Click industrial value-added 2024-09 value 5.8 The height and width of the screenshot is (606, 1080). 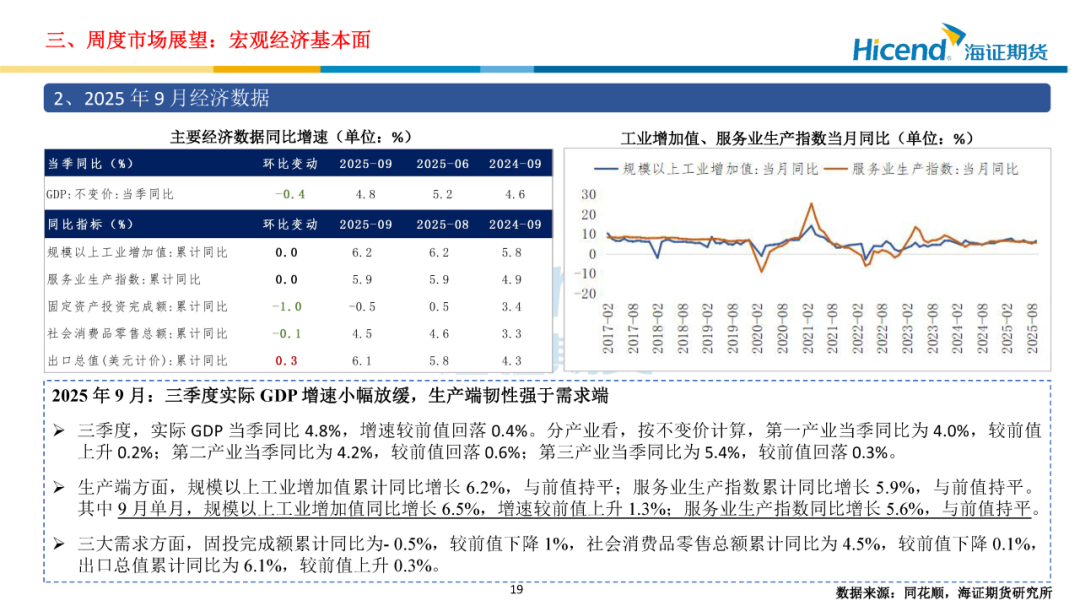[x=512, y=253]
